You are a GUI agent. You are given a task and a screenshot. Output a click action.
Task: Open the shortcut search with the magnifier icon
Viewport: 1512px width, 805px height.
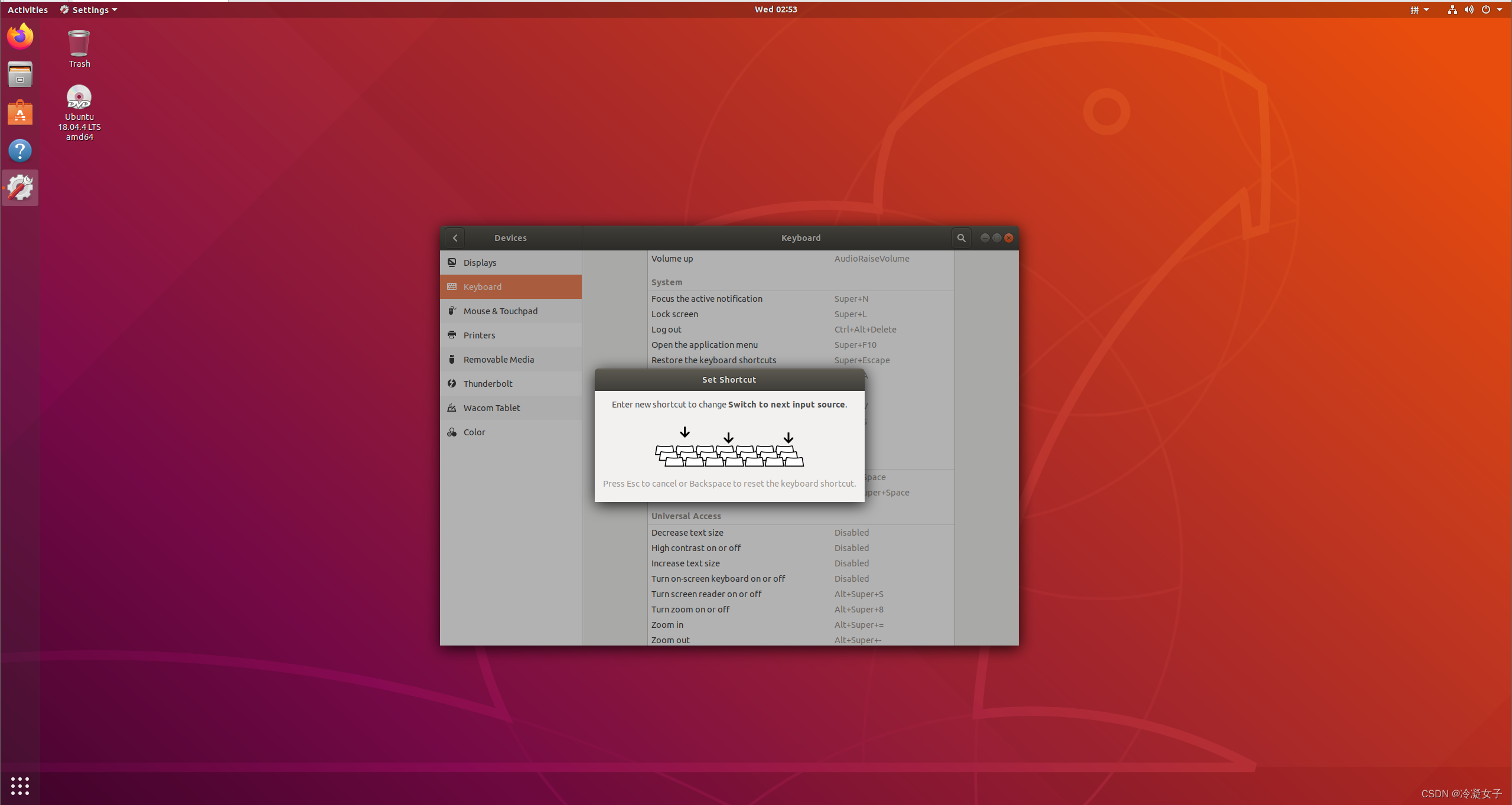tap(961, 237)
